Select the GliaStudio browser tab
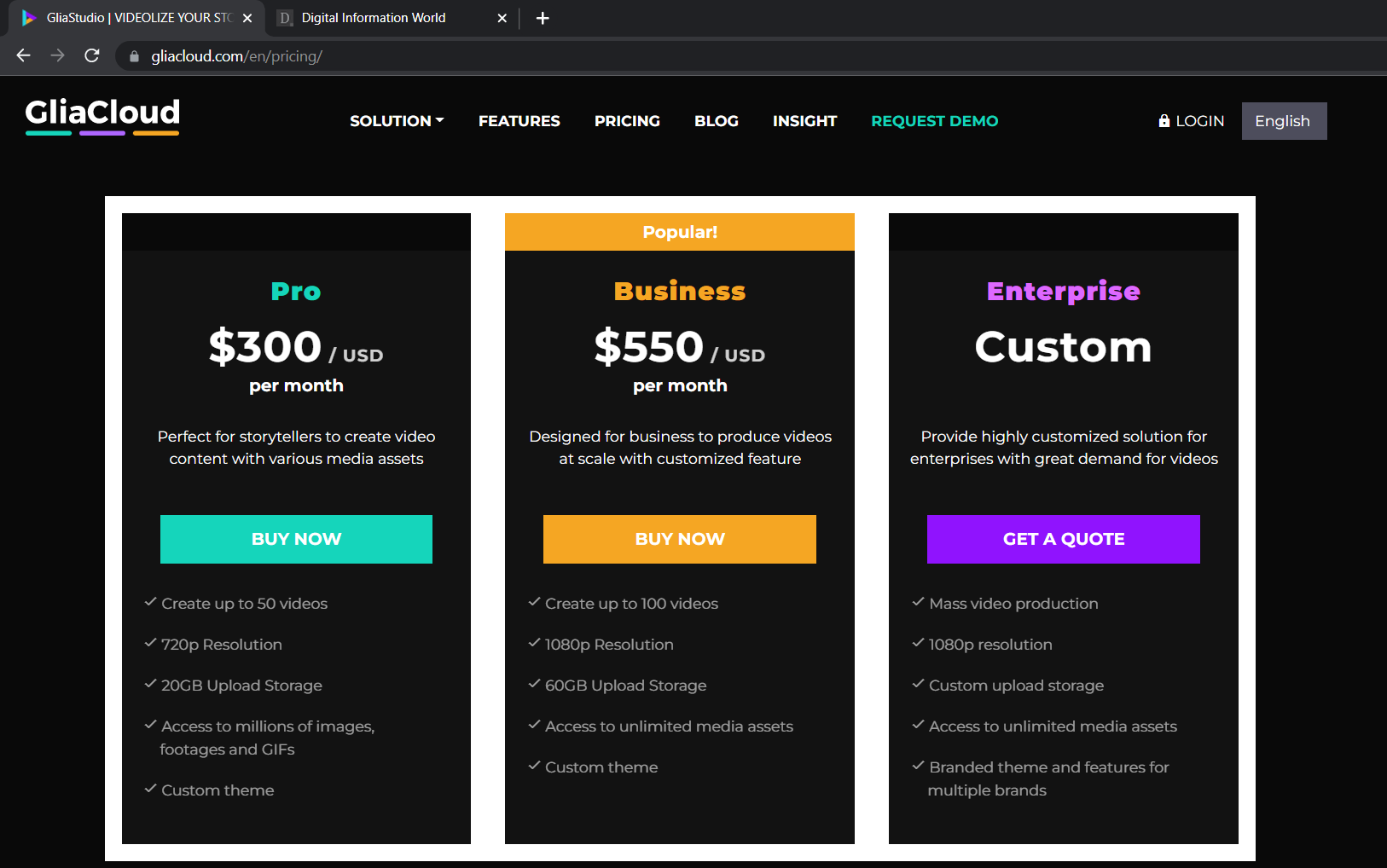Viewport: 1387px width, 868px height. pos(137,18)
